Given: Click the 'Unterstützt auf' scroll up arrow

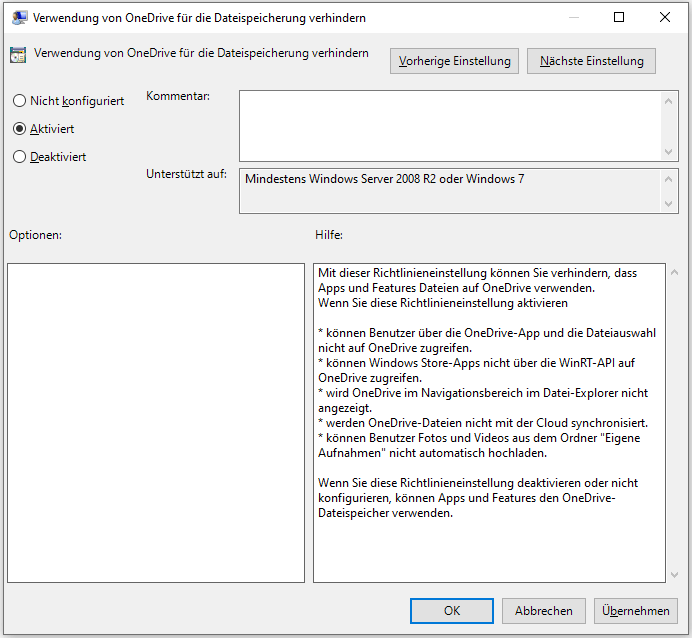Looking at the screenshot, I should tap(669, 179).
